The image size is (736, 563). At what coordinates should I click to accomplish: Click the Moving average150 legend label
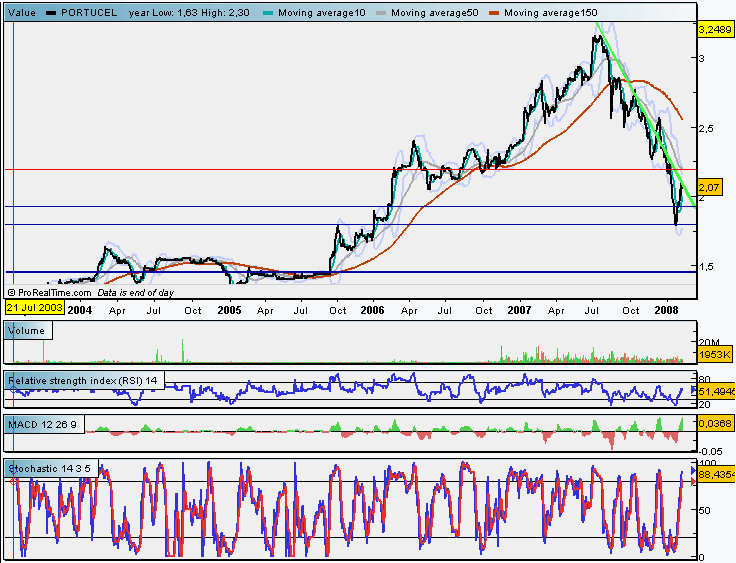(551, 13)
